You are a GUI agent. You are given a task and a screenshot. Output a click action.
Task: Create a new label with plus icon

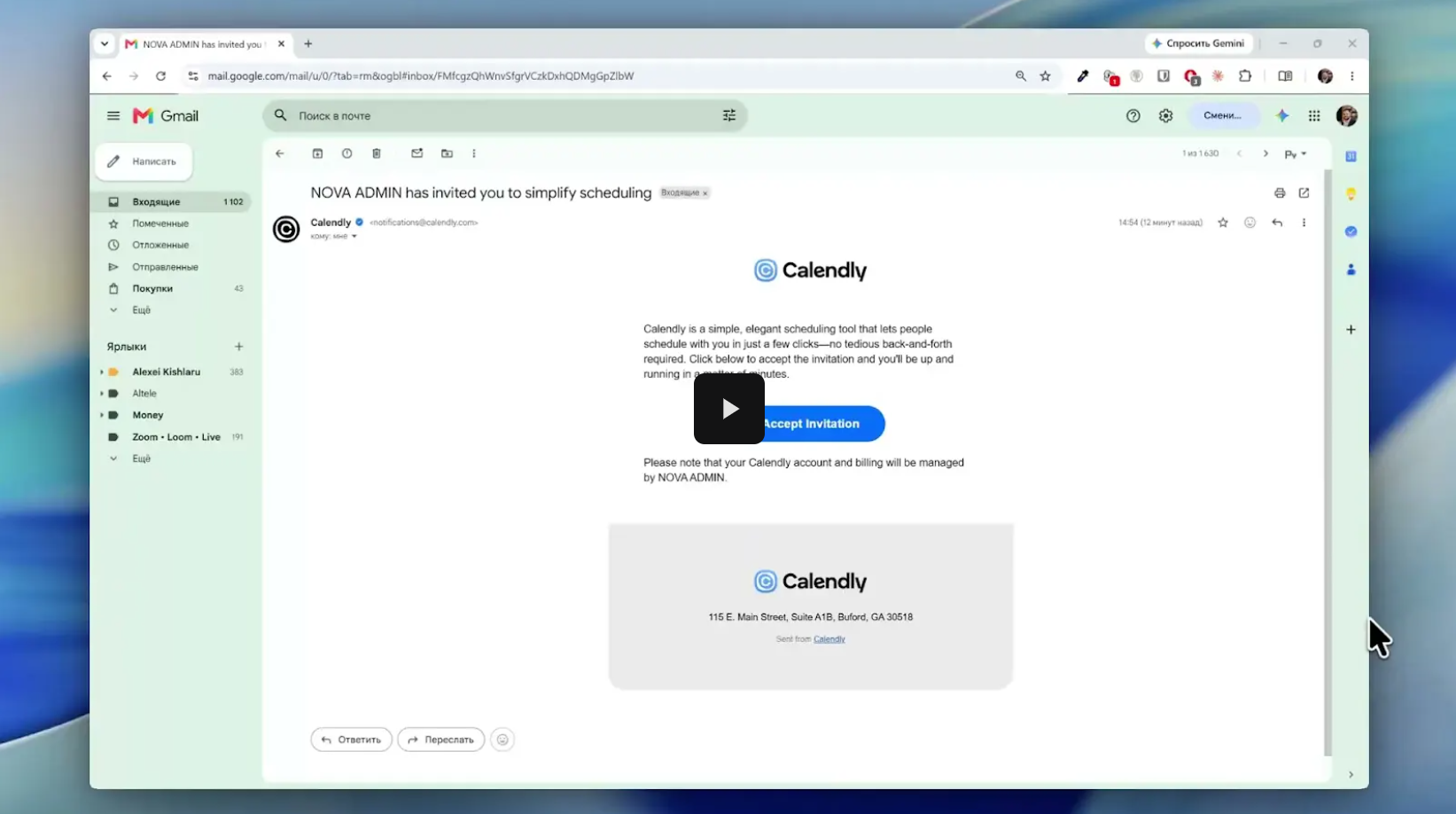click(x=238, y=347)
